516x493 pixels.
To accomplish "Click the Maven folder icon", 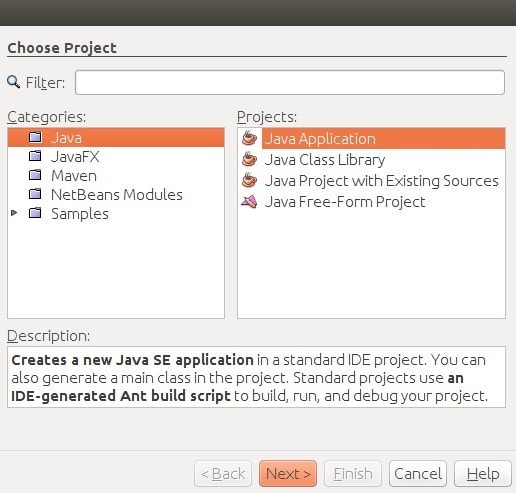I will pyautogui.click(x=35, y=175).
